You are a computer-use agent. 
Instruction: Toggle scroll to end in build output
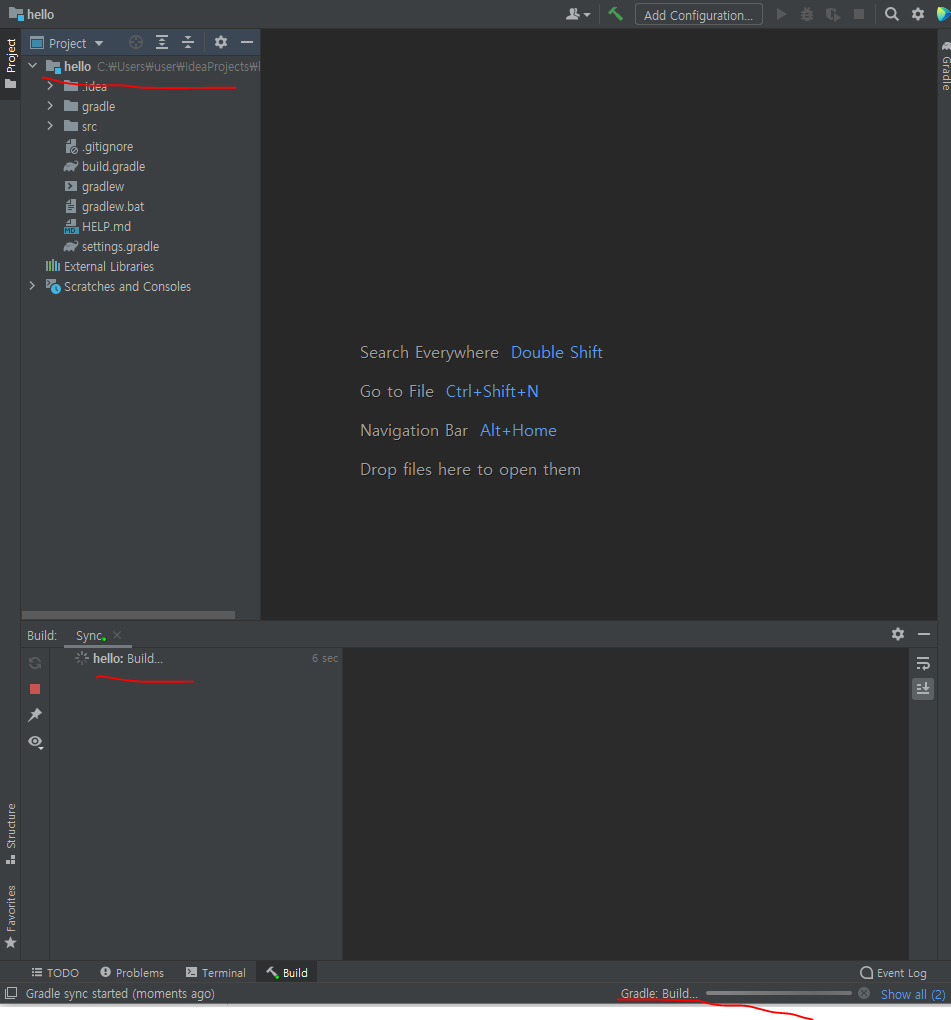(923, 689)
